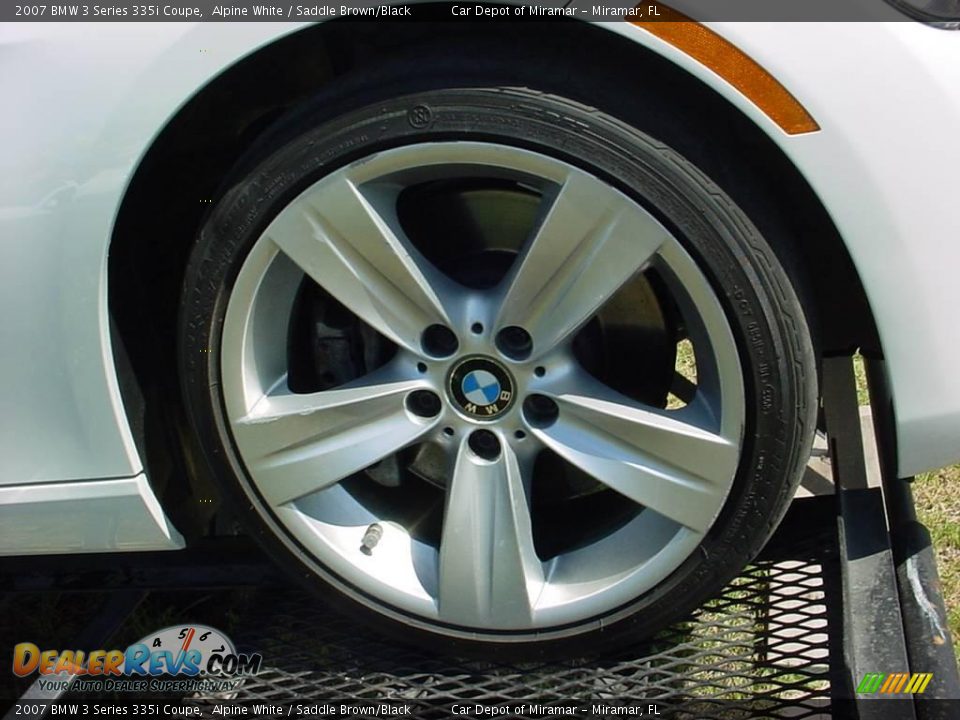Click "2007 BMW 3 Series 335i Coupe" in top caption
960x720 pixels.
point(108,10)
